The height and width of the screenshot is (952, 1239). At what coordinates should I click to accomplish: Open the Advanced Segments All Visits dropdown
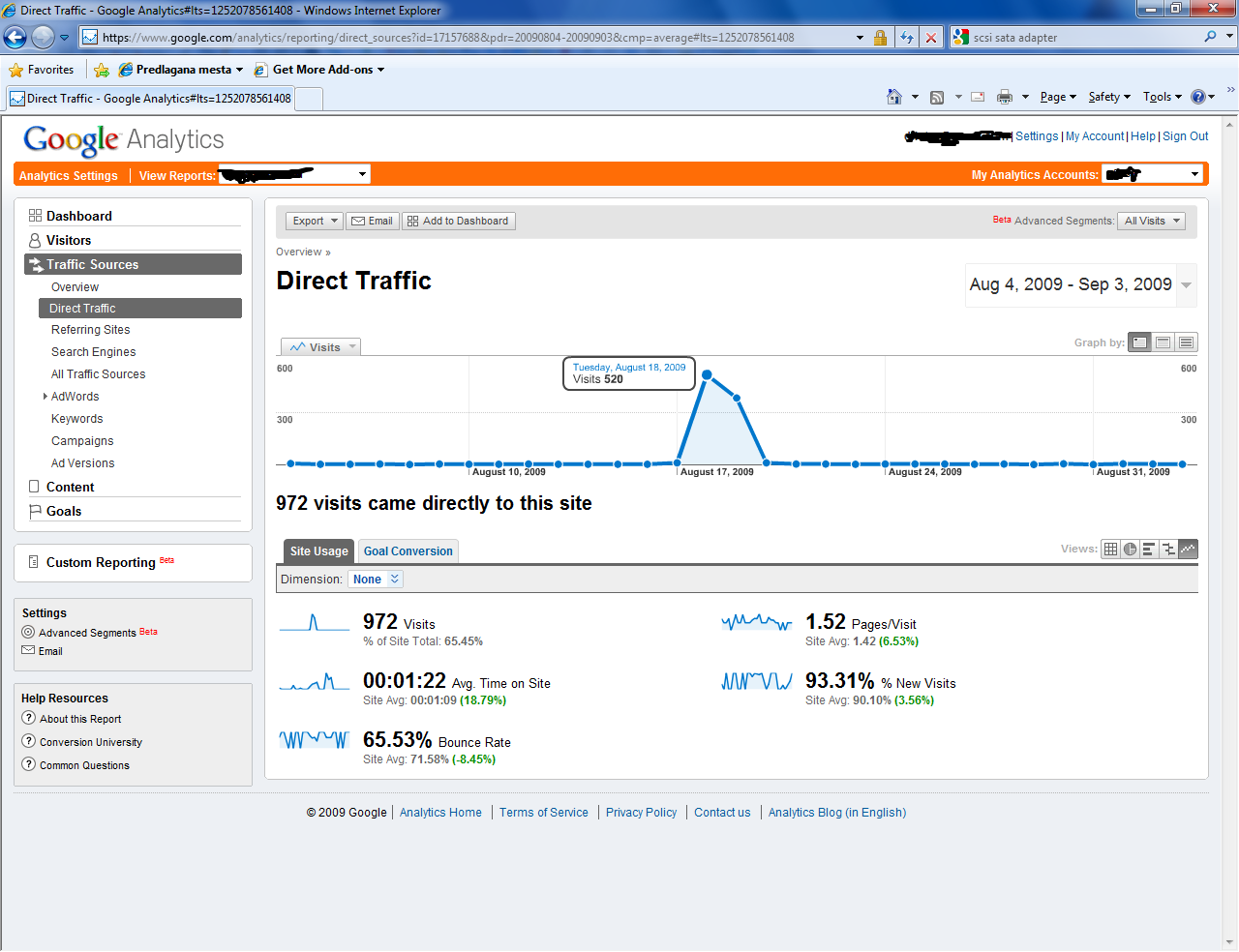click(x=1152, y=221)
